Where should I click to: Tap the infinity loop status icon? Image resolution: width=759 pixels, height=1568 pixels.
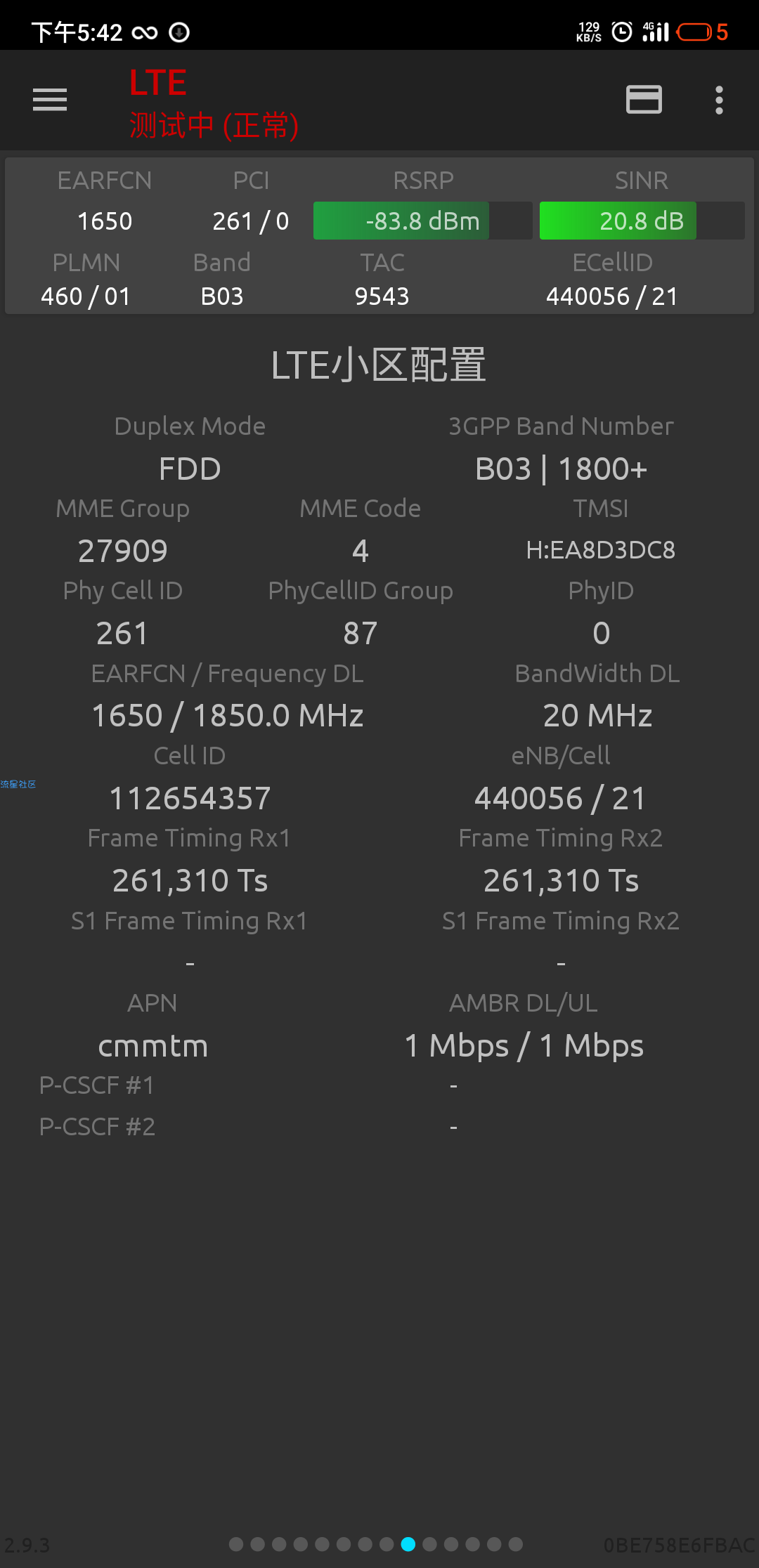tap(145, 32)
